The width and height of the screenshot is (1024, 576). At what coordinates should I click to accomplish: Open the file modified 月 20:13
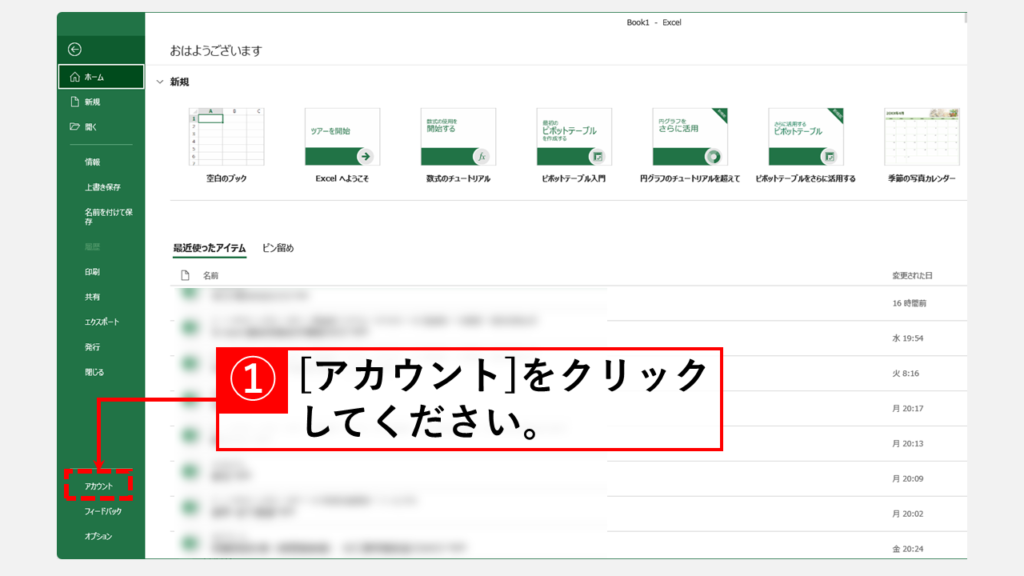(568, 443)
